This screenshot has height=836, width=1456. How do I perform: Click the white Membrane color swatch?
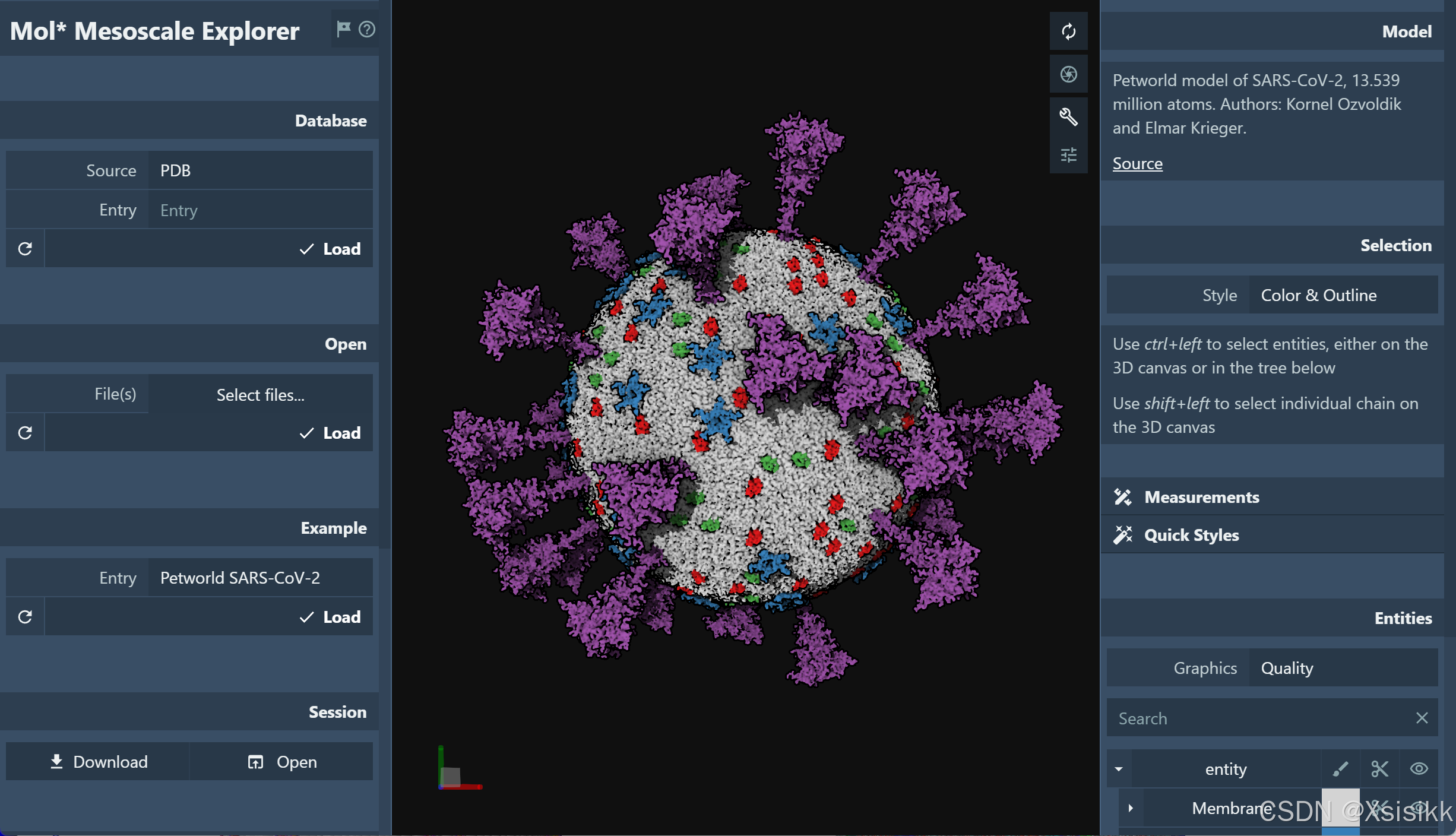[x=1340, y=807]
